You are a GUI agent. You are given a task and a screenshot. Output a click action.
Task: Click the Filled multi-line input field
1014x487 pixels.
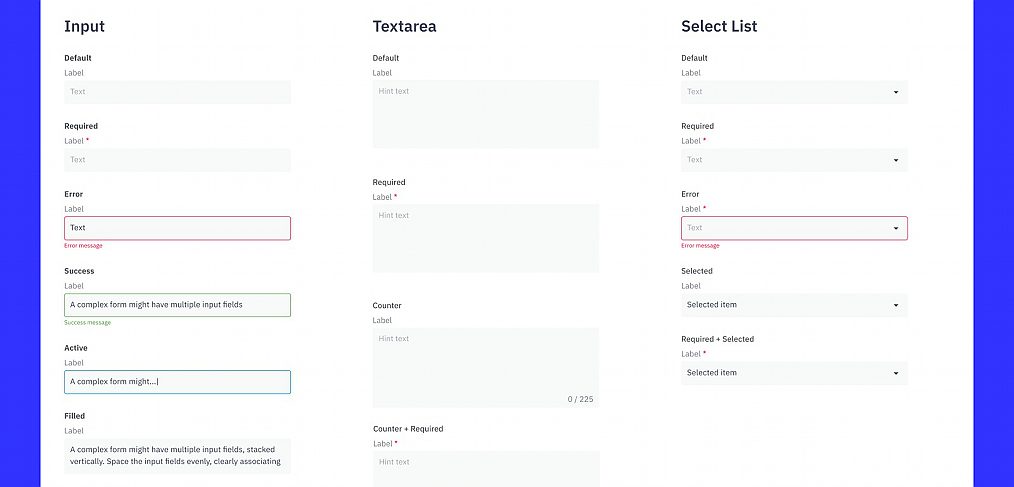pos(177,456)
